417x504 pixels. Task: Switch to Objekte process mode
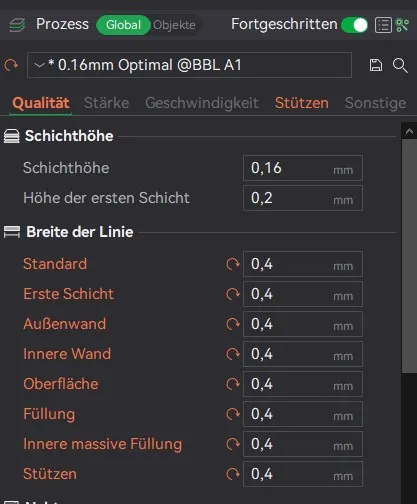[x=174, y=25]
